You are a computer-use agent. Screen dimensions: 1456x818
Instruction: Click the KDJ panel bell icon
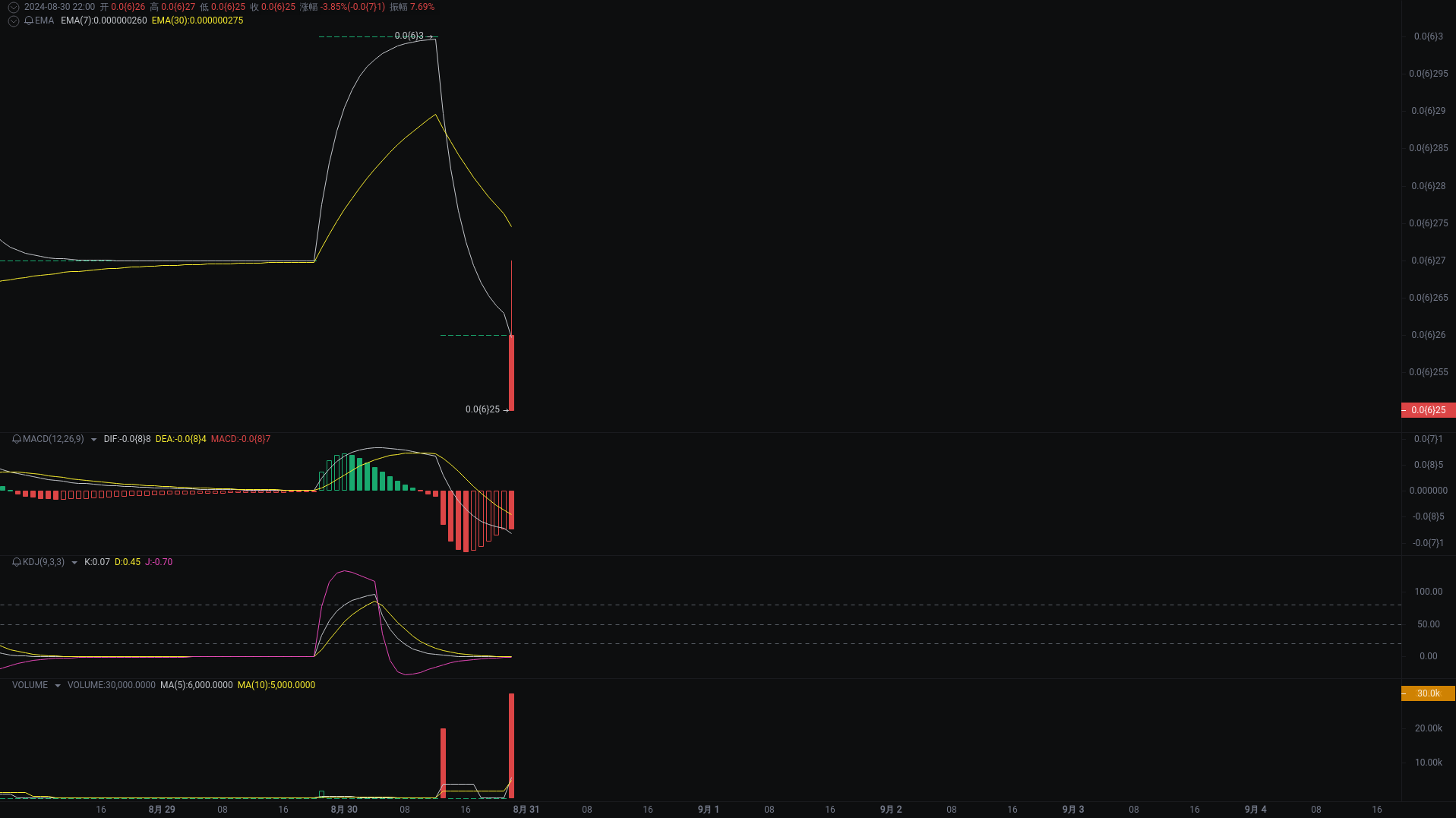[x=15, y=562]
